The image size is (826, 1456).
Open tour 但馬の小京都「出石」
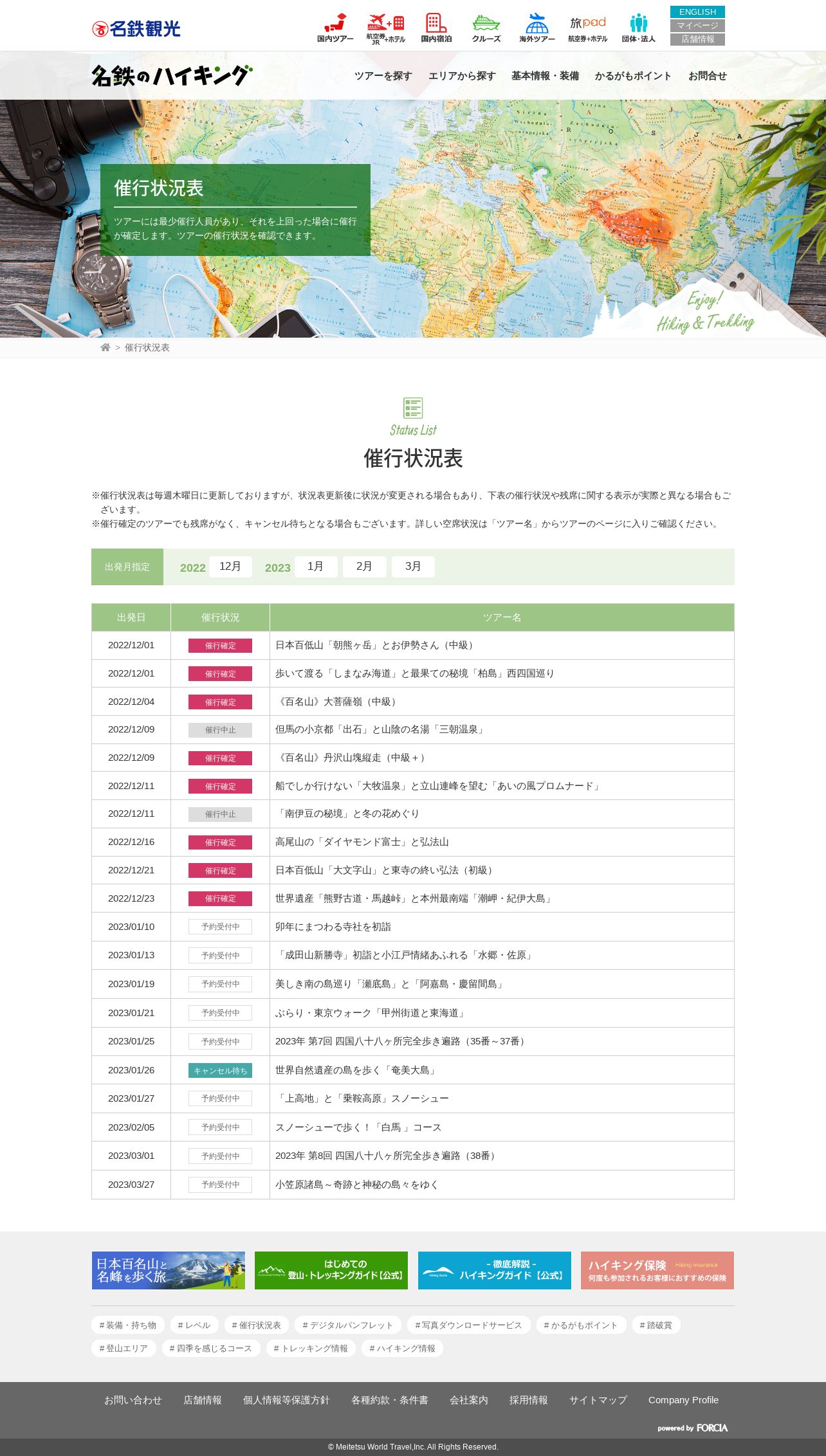pos(381,729)
